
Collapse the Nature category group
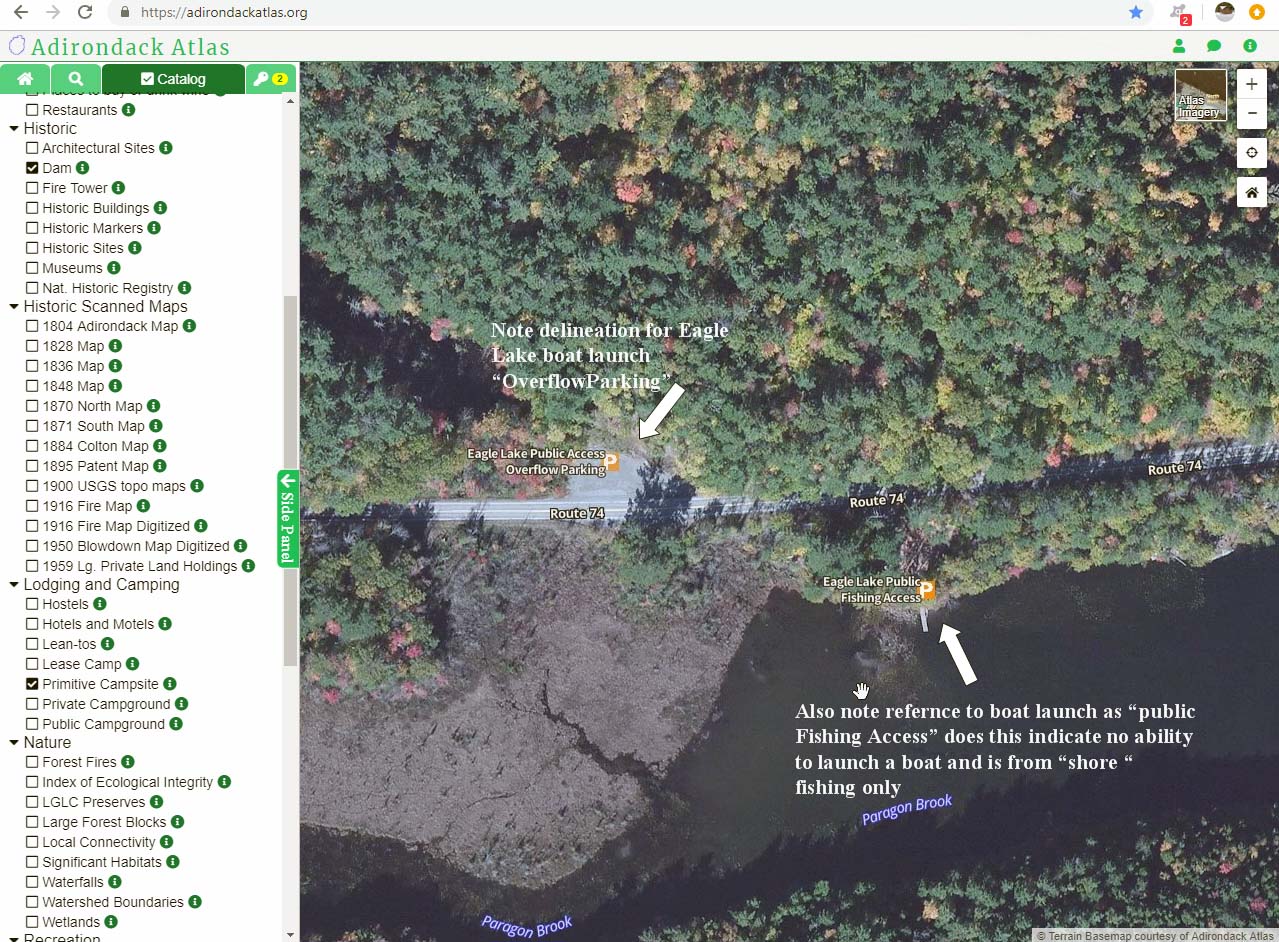pyautogui.click(x=14, y=743)
